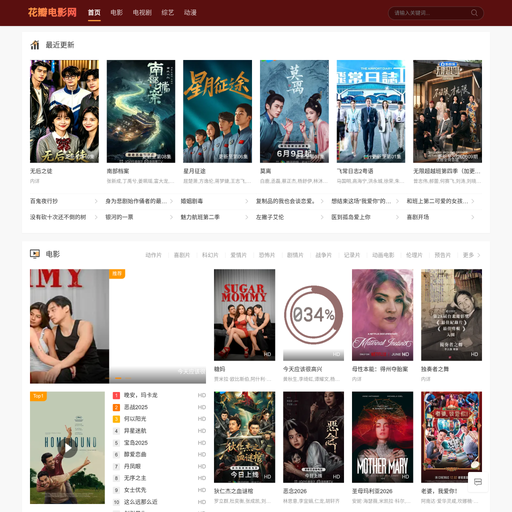Click the 最近更新 chart icon
The height and width of the screenshot is (512, 512).
click(x=35, y=45)
